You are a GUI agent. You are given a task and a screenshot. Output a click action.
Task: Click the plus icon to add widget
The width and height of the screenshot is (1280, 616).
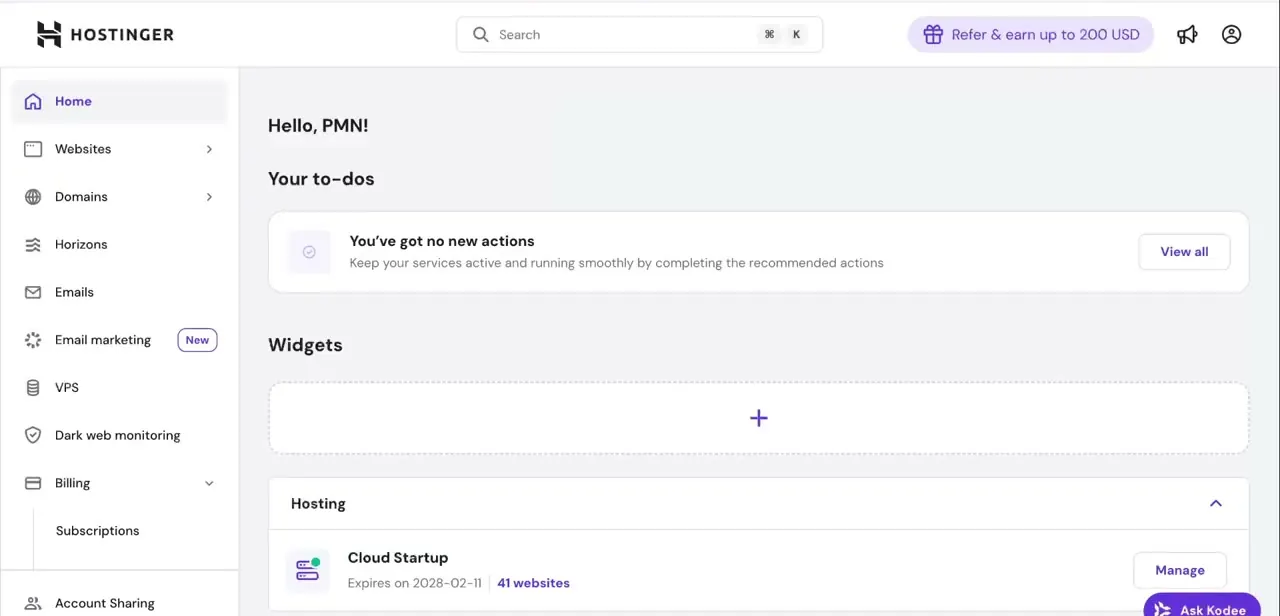pos(758,418)
